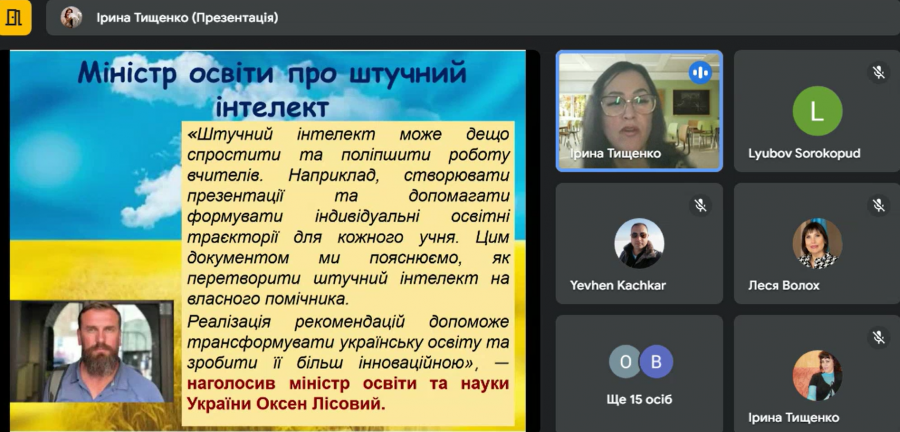Select the name label Леся Волох
This screenshot has width=900, height=432.
[783, 285]
